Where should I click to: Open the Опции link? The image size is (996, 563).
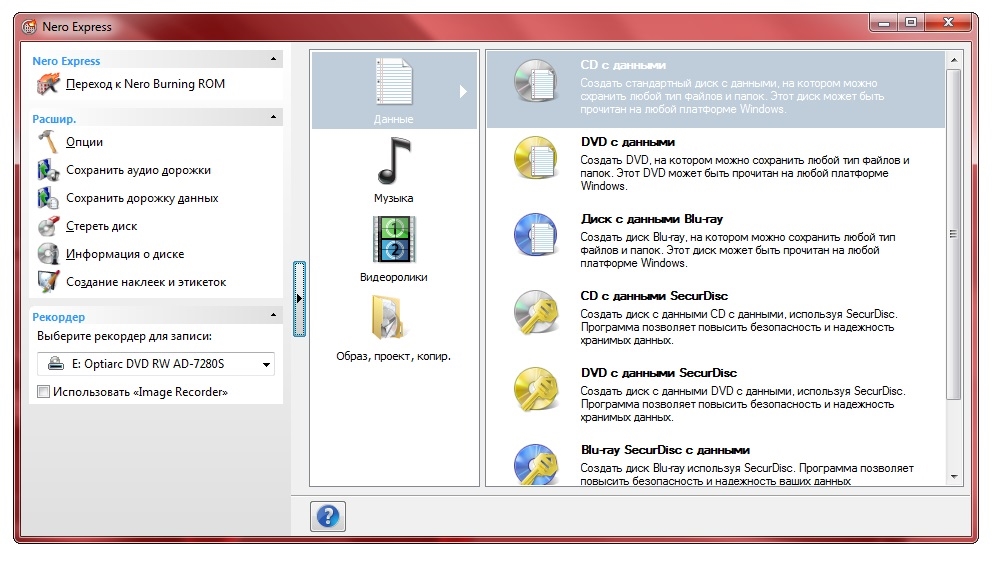(84, 142)
